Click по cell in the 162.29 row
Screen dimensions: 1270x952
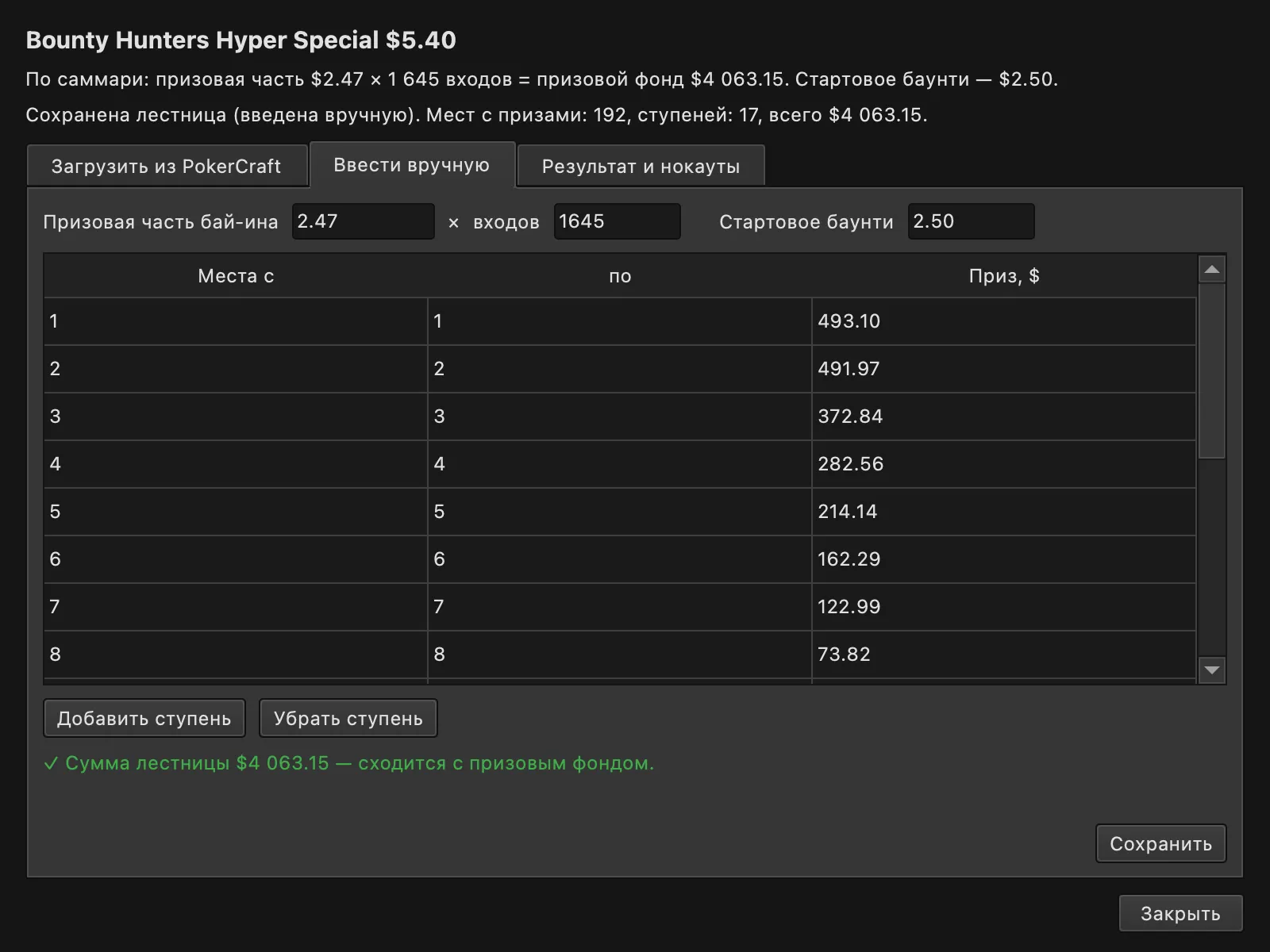pyautogui.click(x=620, y=559)
